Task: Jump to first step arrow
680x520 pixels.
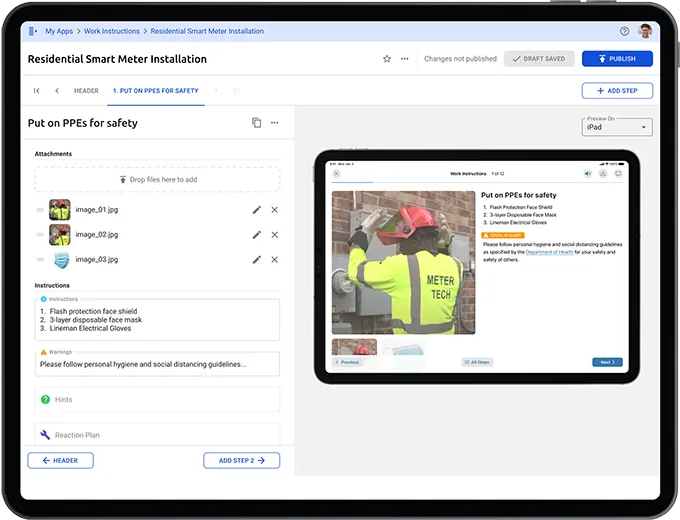Action: click(x=36, y=91)
